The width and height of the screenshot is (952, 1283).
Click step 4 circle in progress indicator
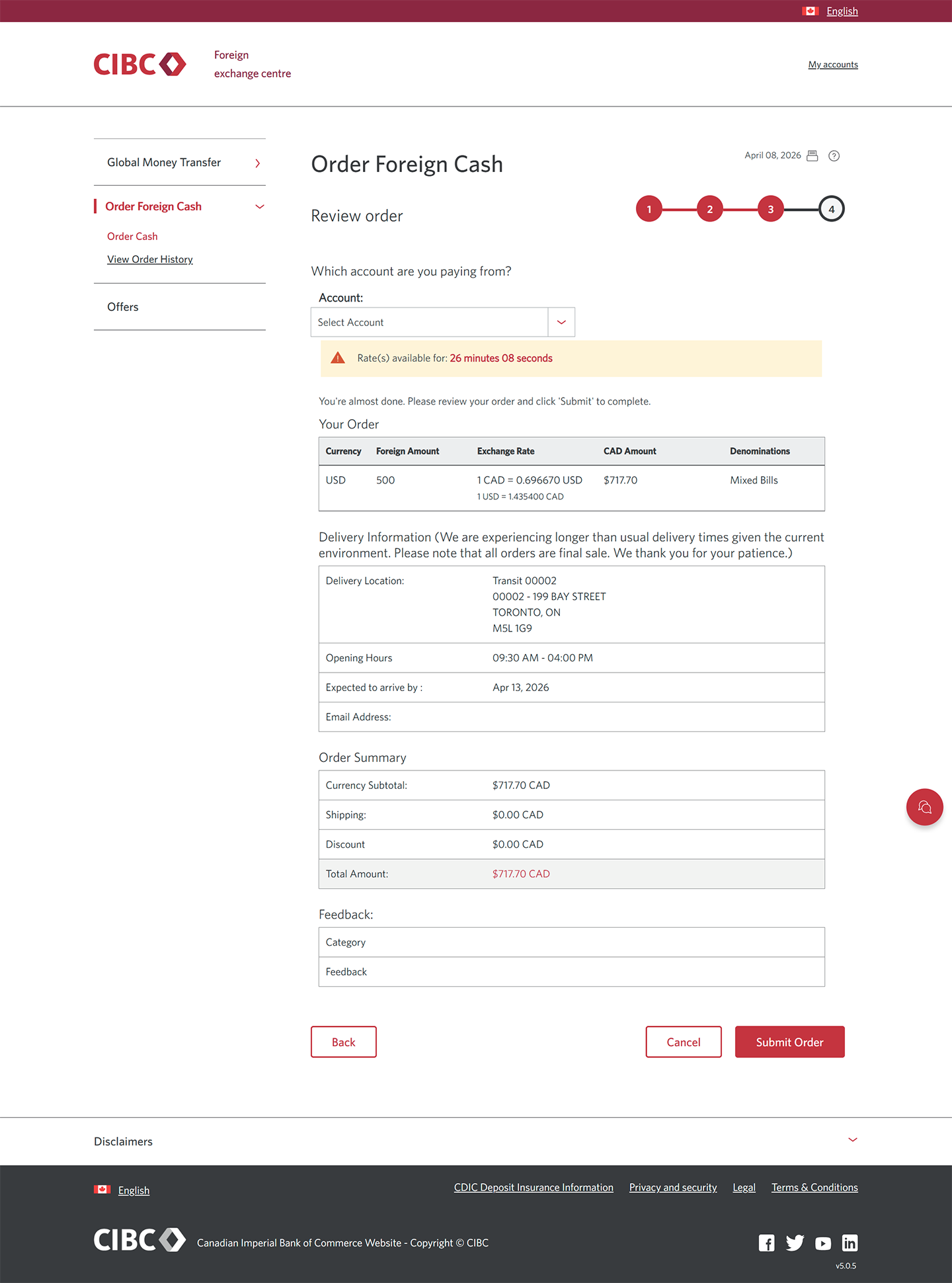832,209
